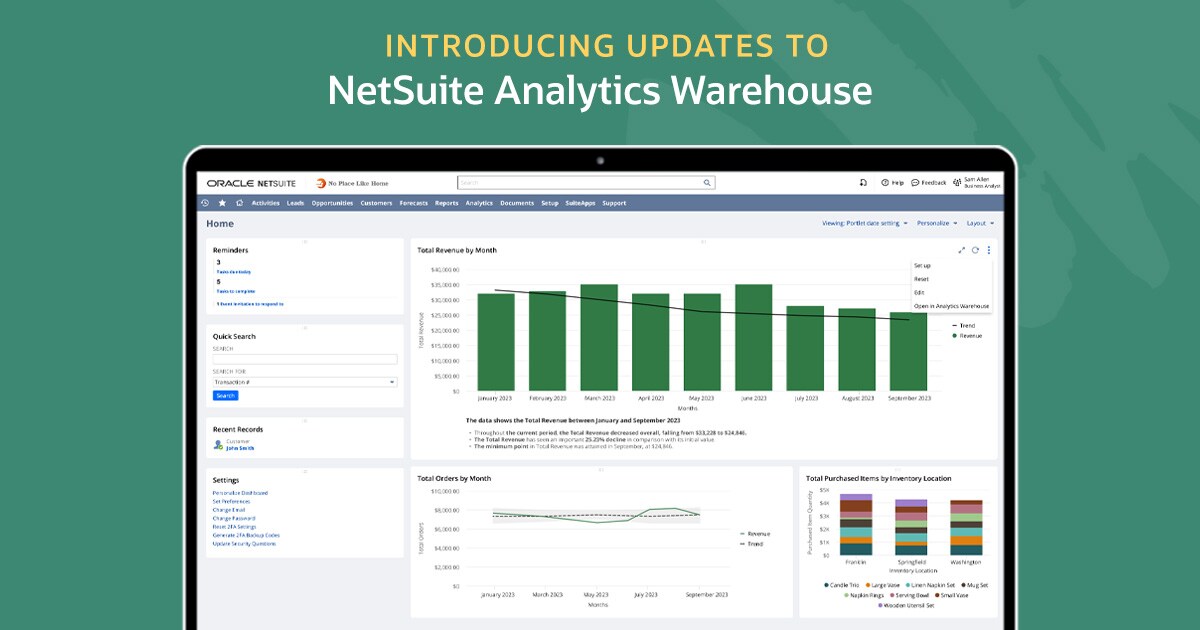This screenshot has width=1200, height=630.
Task: Click inside the global search field
Action: tap(580, 183)
